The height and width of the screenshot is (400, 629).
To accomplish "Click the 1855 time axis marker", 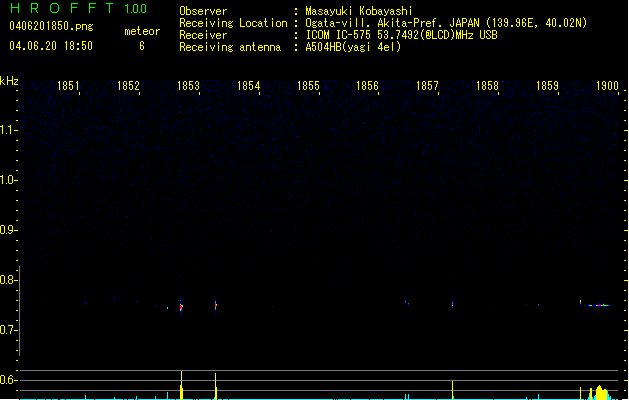I will tap(308, 85).
